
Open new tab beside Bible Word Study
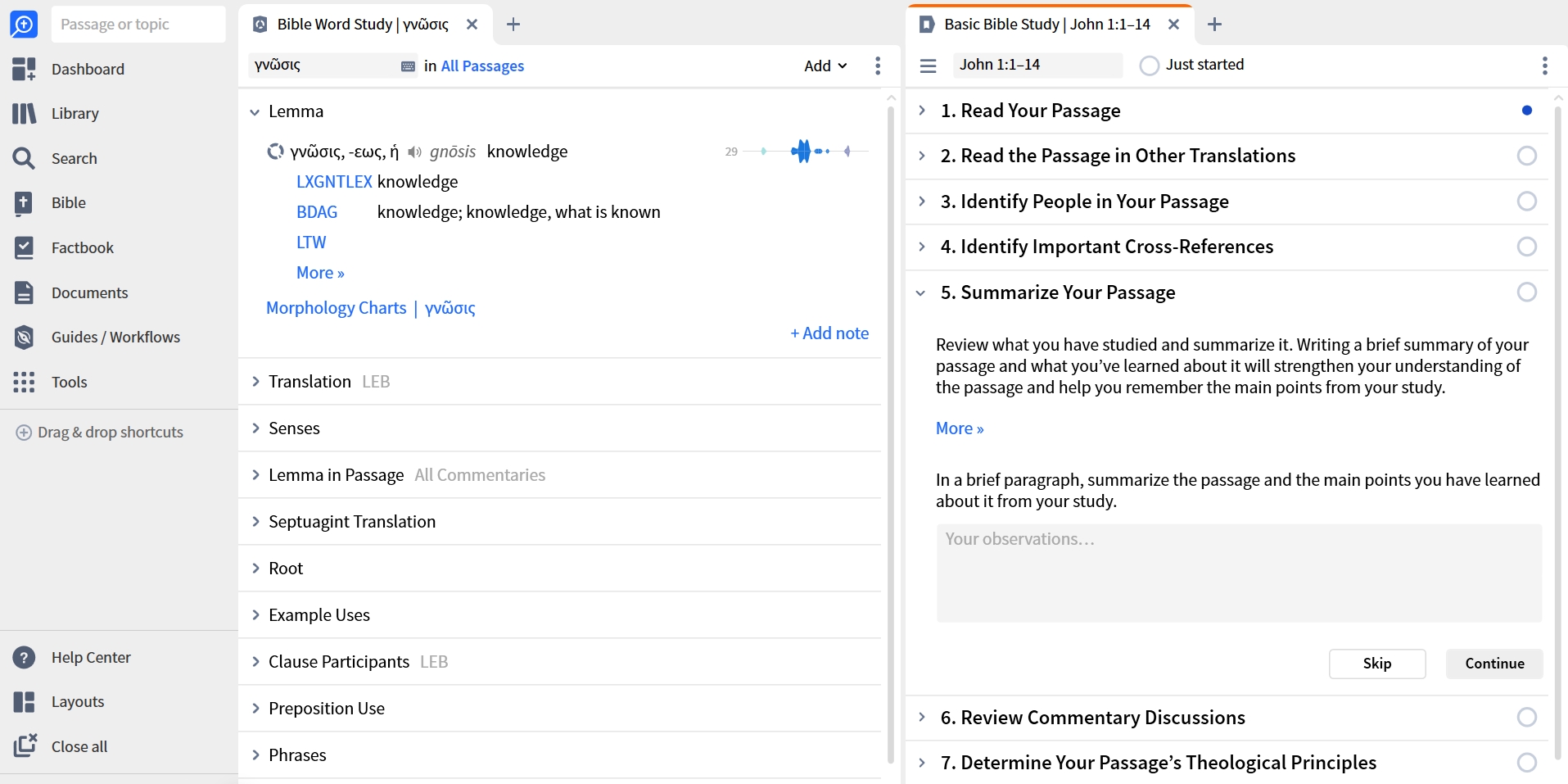point(513,25)
